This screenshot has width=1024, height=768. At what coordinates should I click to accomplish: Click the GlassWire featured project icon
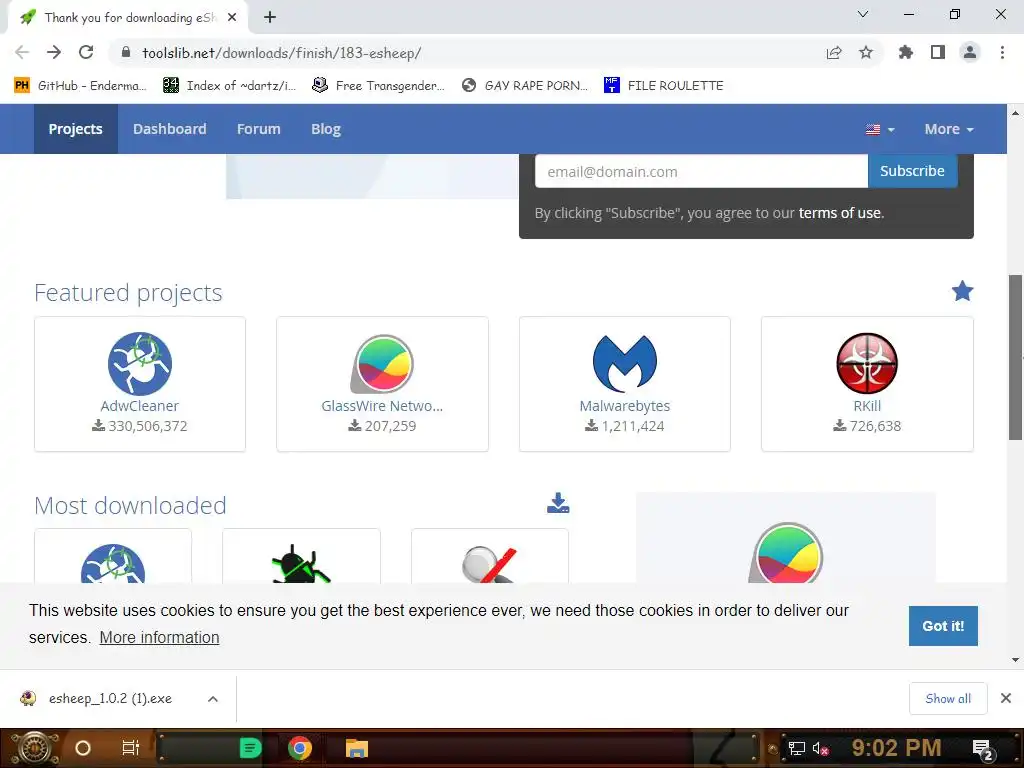(x=383, y=364)
